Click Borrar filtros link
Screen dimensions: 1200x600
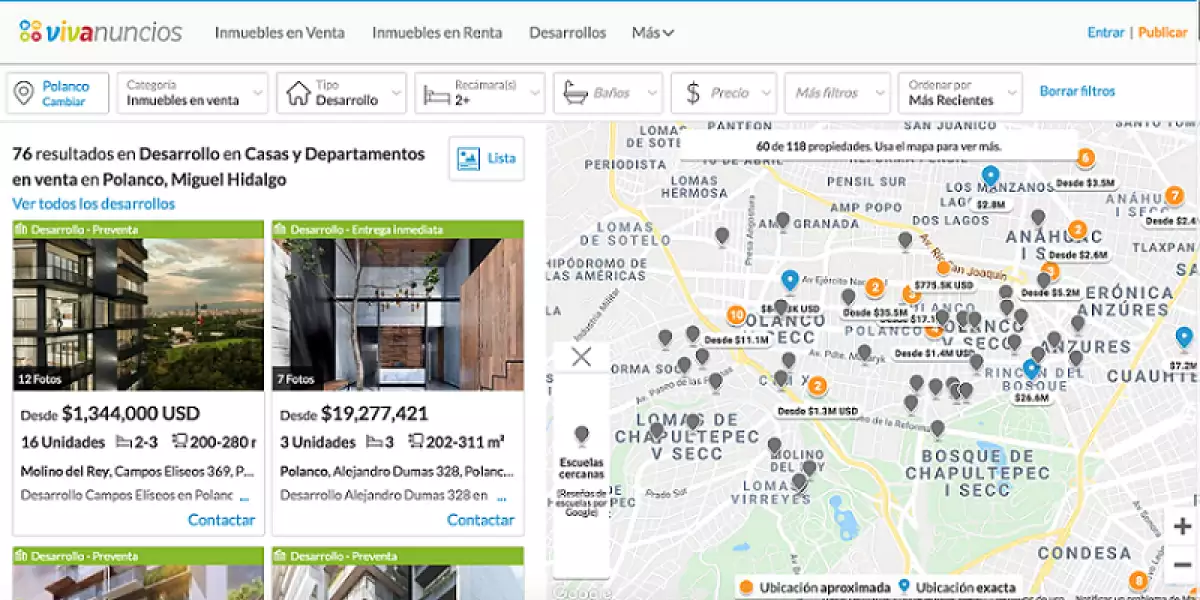coord(1077,91)
